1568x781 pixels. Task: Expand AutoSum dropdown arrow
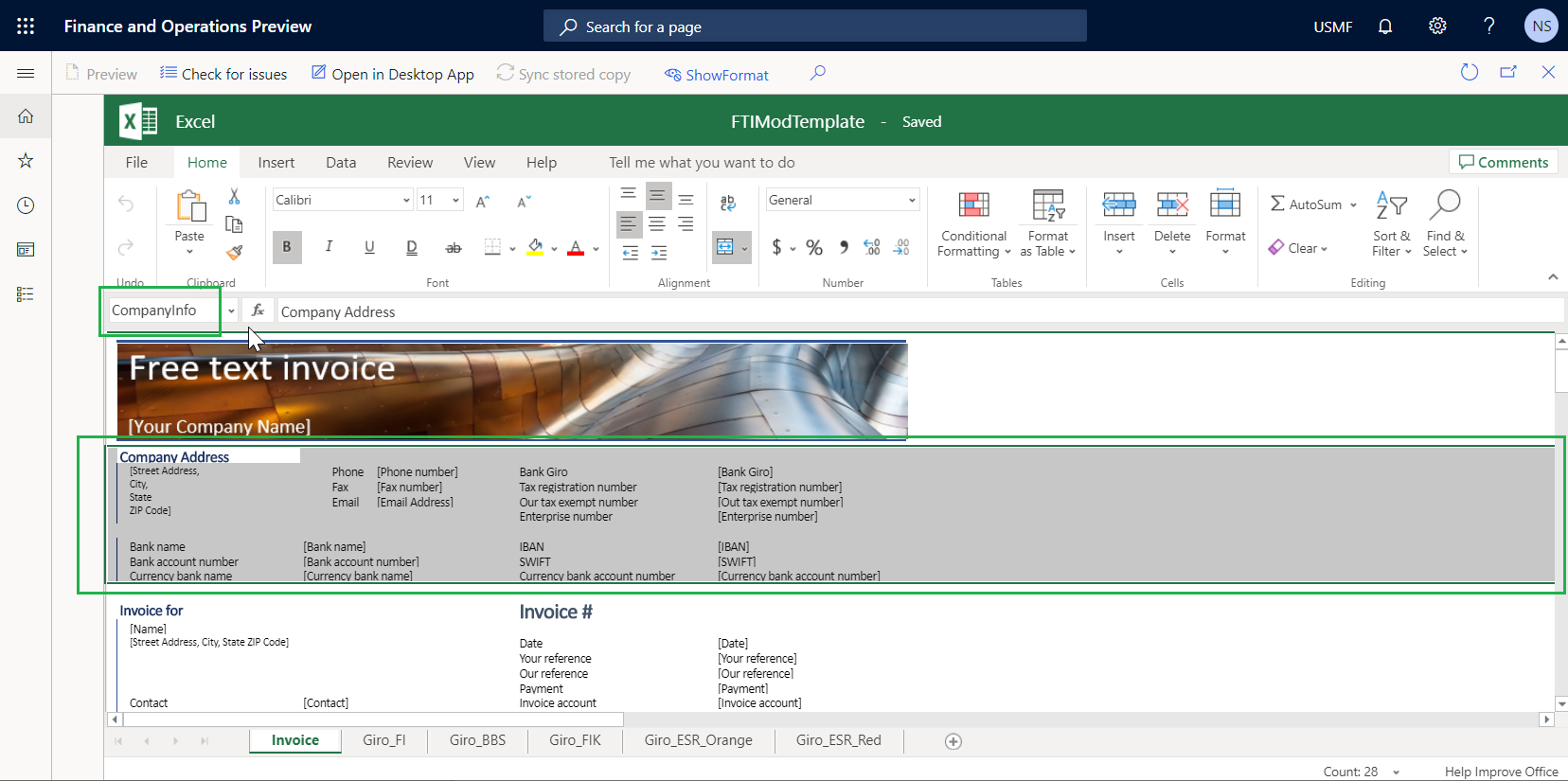click(x=1353, y=204)
